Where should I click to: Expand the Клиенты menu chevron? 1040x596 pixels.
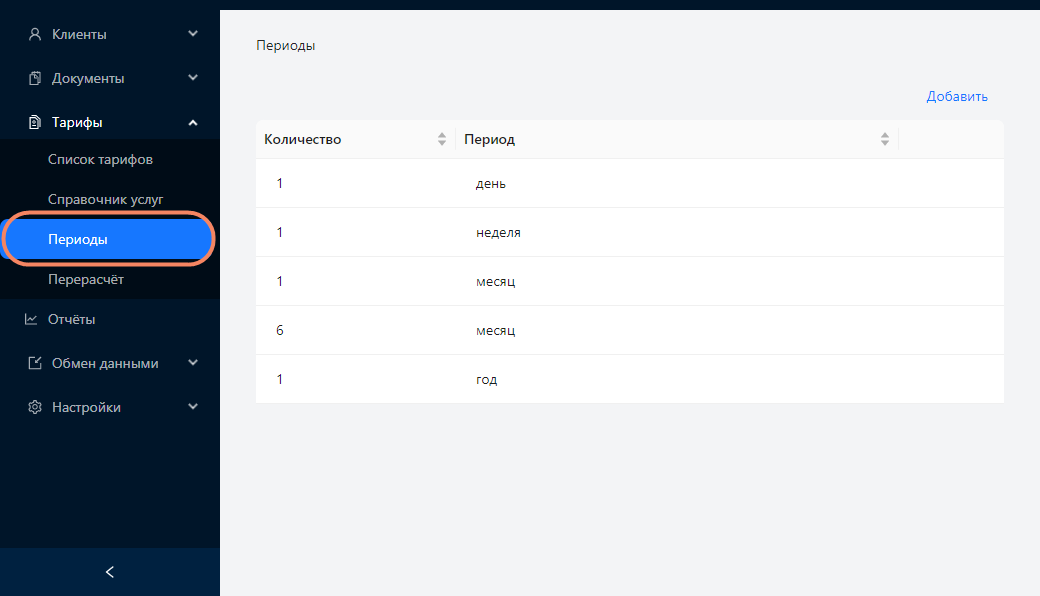tap(193, 34)
